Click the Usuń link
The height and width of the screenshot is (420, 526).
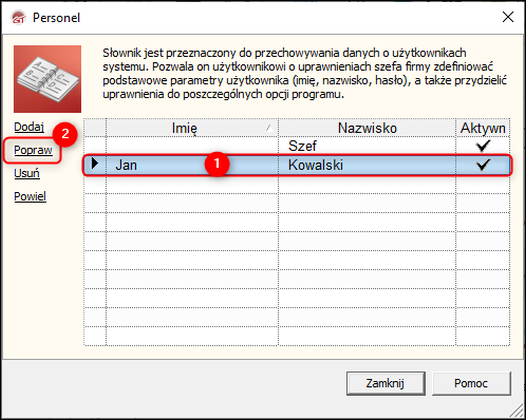tap(27, 173)
